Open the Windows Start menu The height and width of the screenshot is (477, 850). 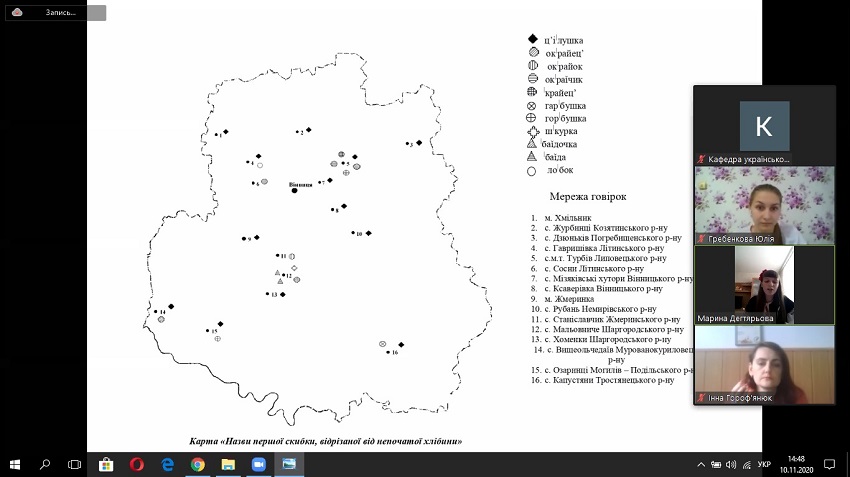tap(15, 465)
